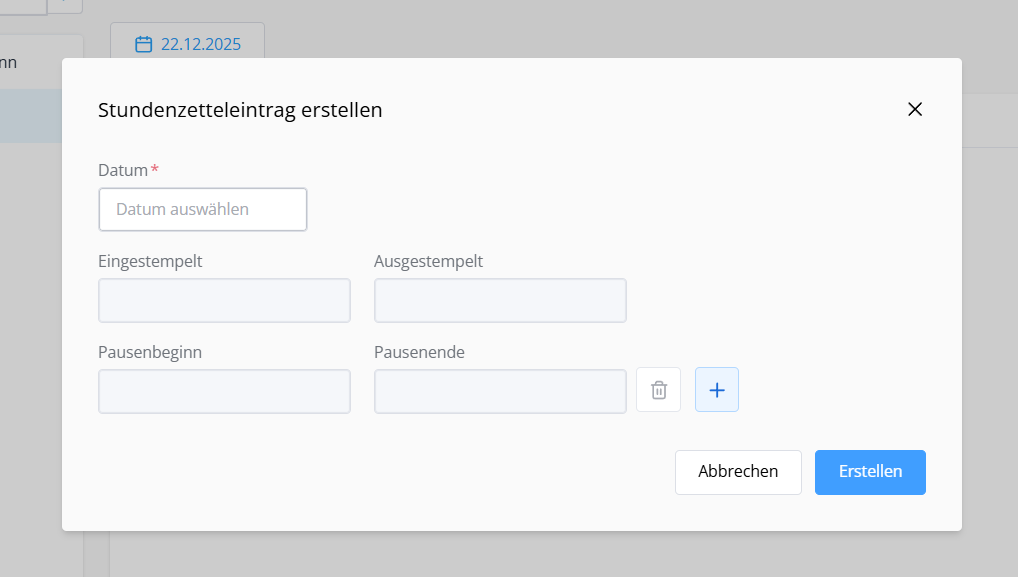The image size is (1018, 577).
Task: Click into the Ausgestempelt time field
Action: (x=500, y=301)
